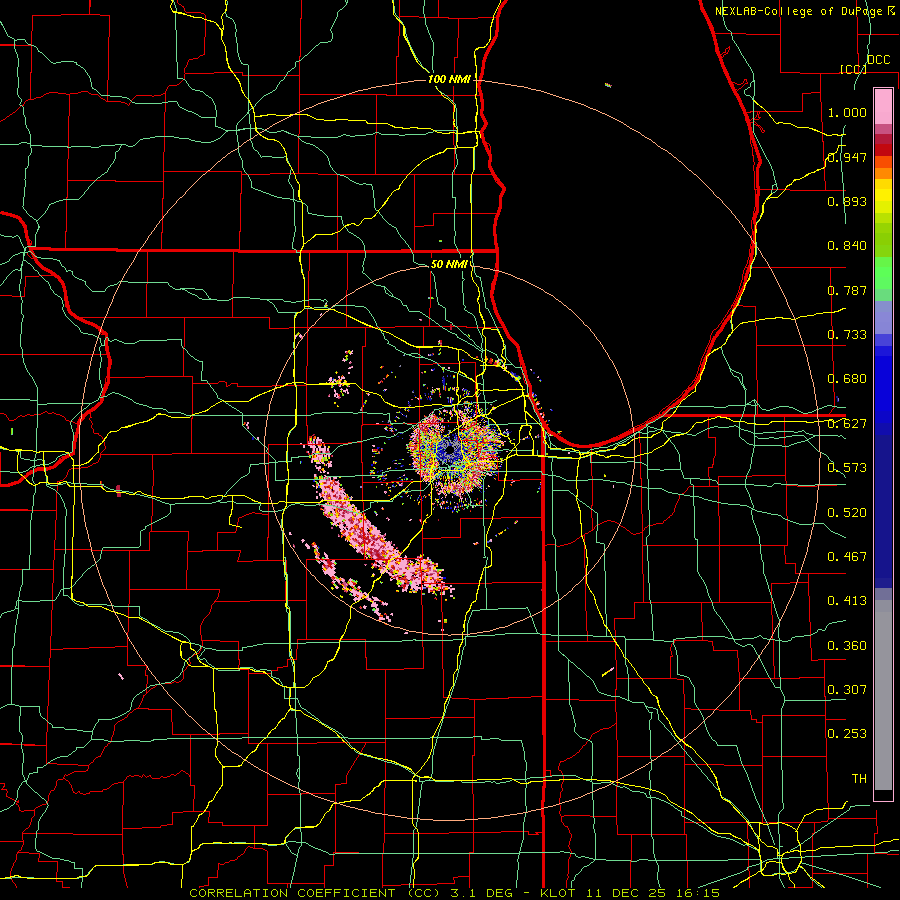The height and width of the screenshot is (900, 900).
Task: Select the 0.627 scale value
Action: coord(847,424)
